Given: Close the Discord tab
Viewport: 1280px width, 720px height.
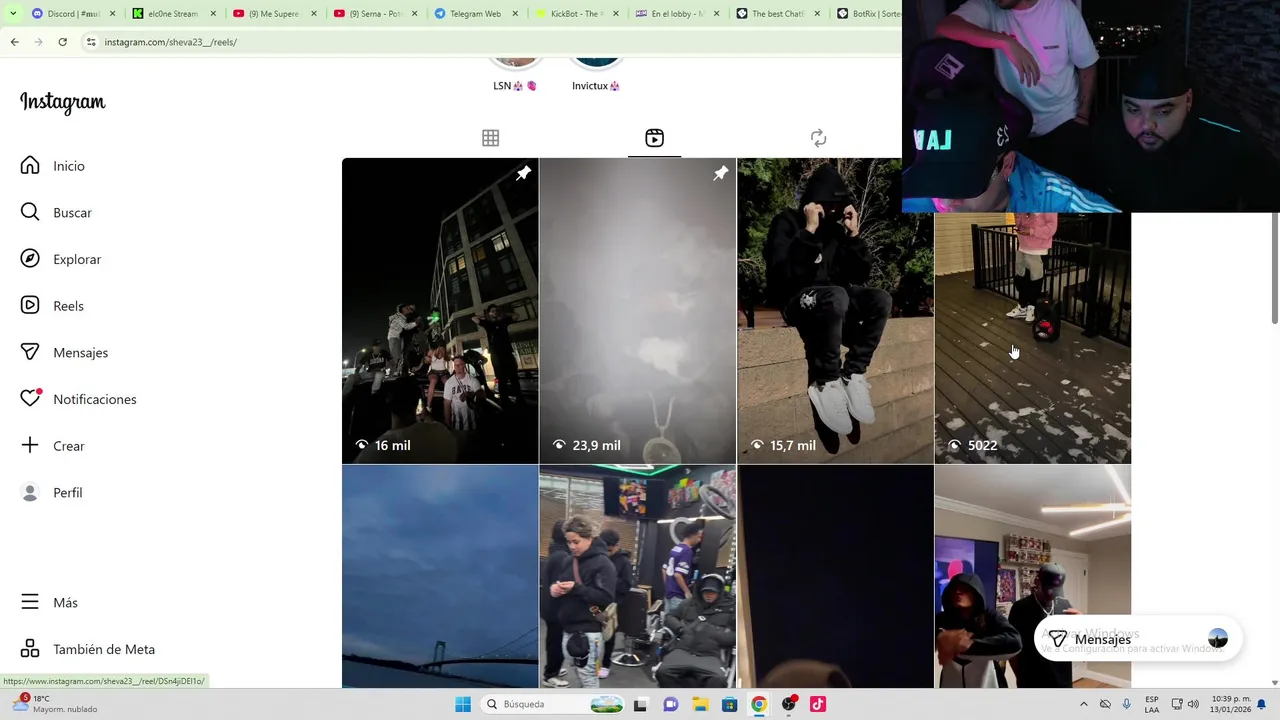Looking at the screenshot, I should pyautogui.click(x=113, y=14).
